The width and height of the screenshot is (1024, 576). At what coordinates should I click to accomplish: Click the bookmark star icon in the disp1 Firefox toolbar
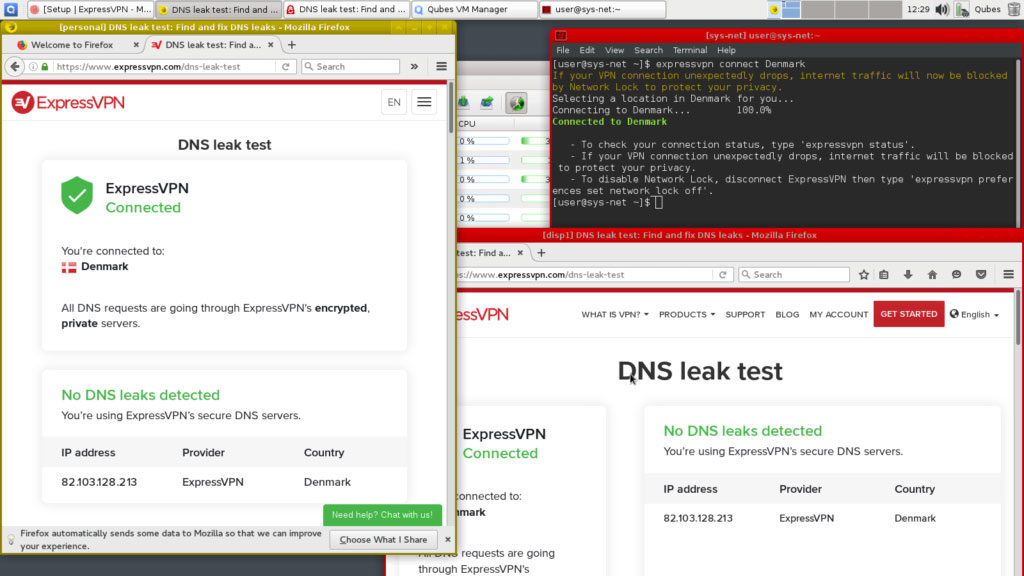pyautogui.click(x=864, y=275)
